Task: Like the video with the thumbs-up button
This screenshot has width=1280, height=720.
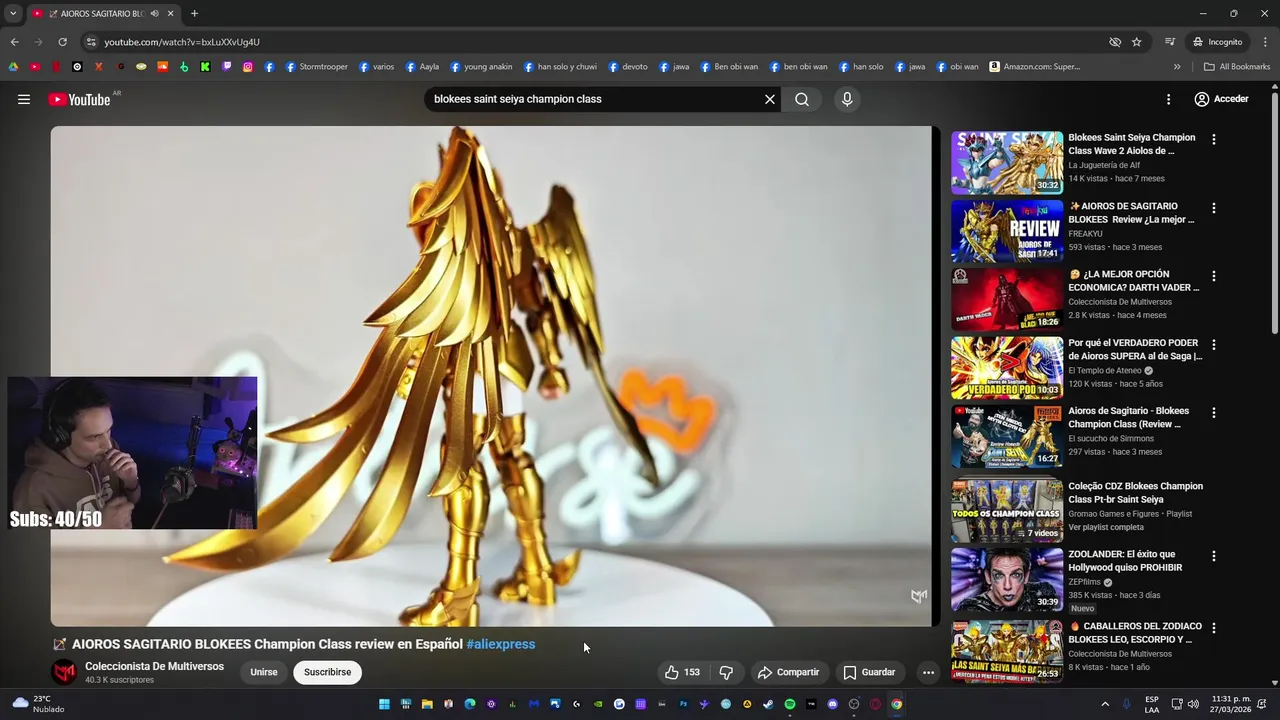Action: (682, 672)
